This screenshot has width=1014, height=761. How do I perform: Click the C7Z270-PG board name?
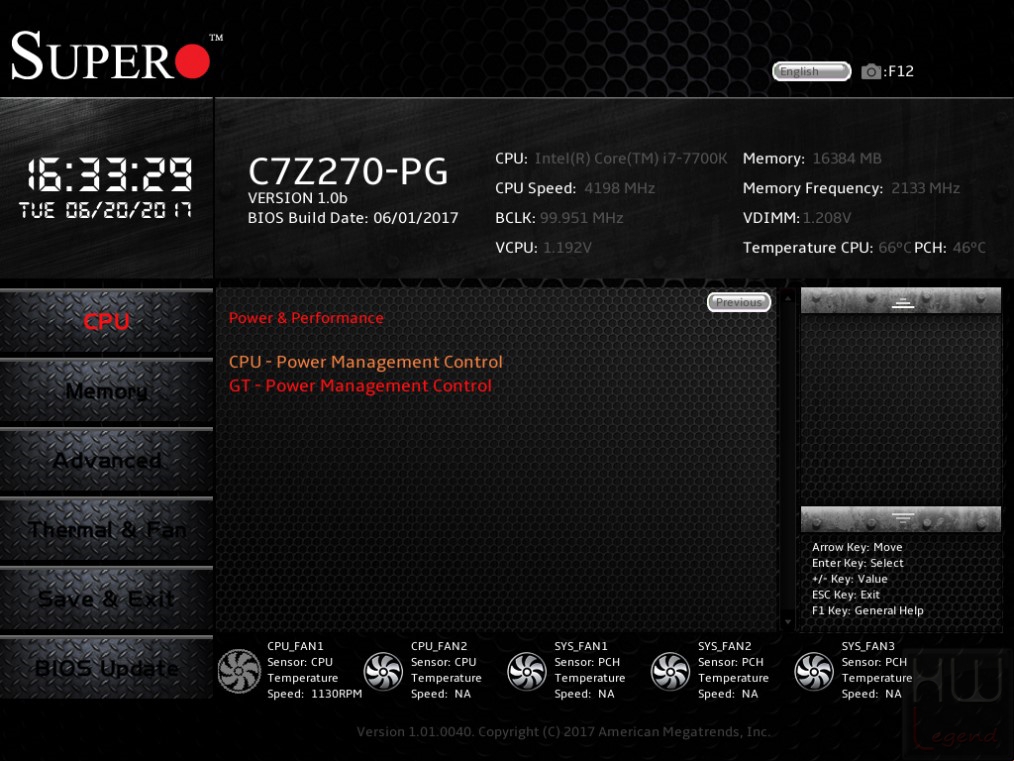pyautogui.click(x=348, y=171)
